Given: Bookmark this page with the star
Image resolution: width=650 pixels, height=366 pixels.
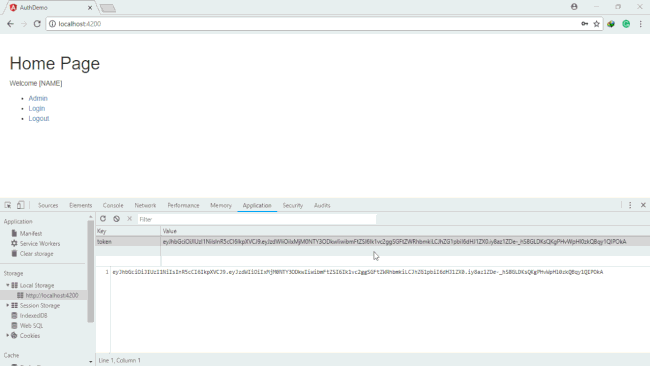Looking at the screenshot, I should [597, 24].
